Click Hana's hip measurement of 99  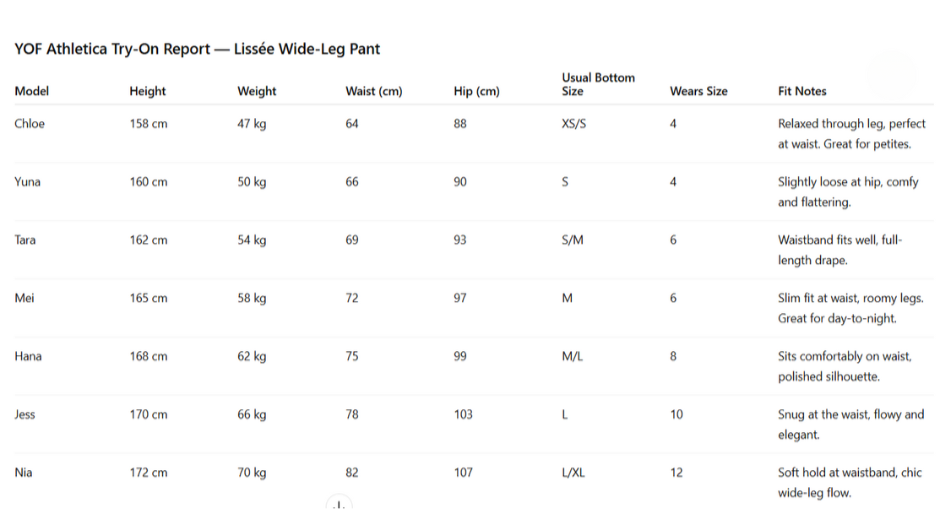pos(460,356)
